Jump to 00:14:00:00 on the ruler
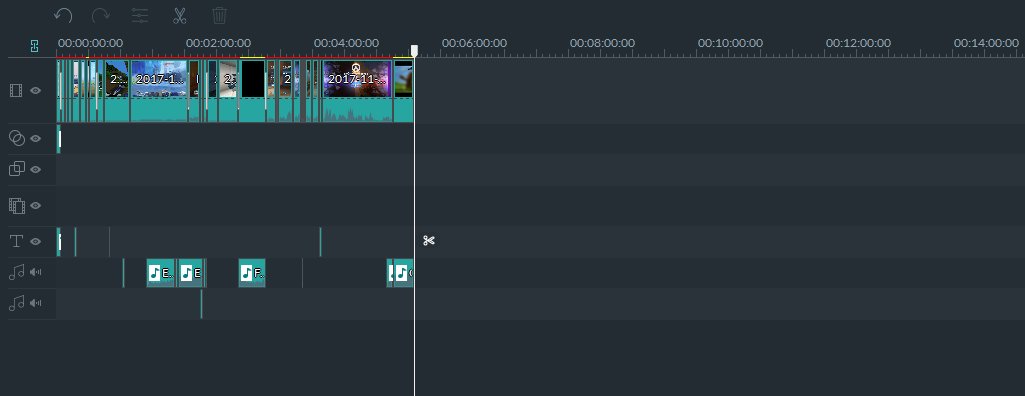Screen dimensions: 1025x396 (986, 43)
